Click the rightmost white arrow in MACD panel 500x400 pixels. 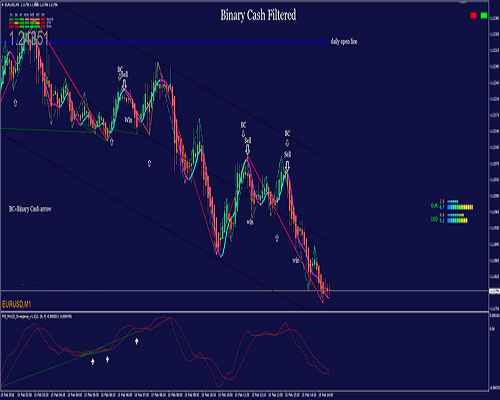136,341
